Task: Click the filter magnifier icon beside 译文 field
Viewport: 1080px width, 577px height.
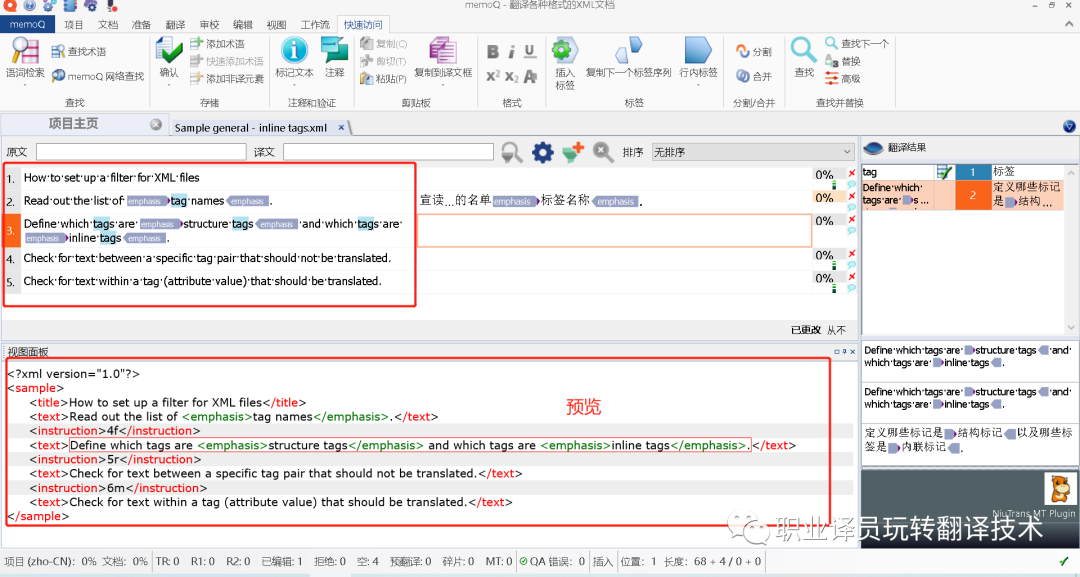Action: pyautogui.click(x=512, y=152)
